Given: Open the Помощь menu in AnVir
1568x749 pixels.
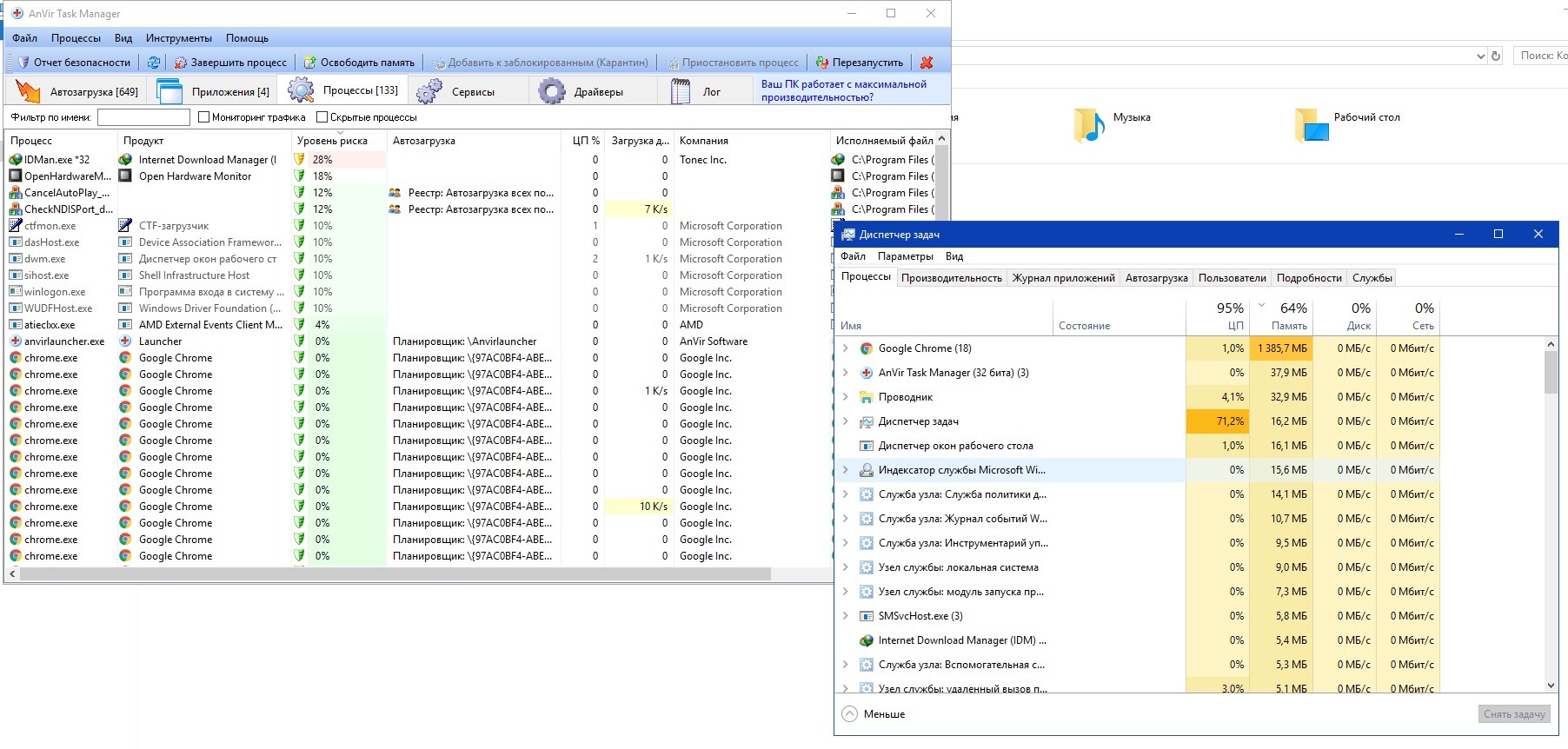Looking at the screenshot, I should click(x=248, y=38).
